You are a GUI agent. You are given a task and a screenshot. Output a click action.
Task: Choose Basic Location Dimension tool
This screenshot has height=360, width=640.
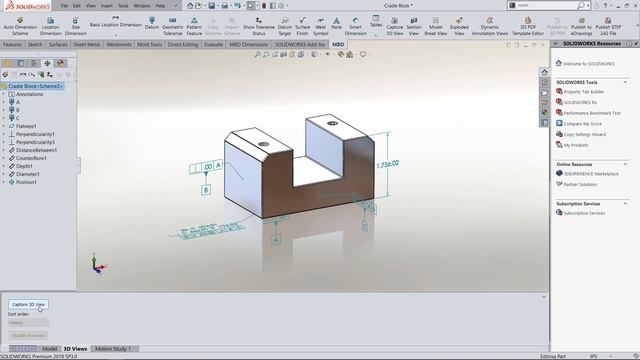coord(116,22)
